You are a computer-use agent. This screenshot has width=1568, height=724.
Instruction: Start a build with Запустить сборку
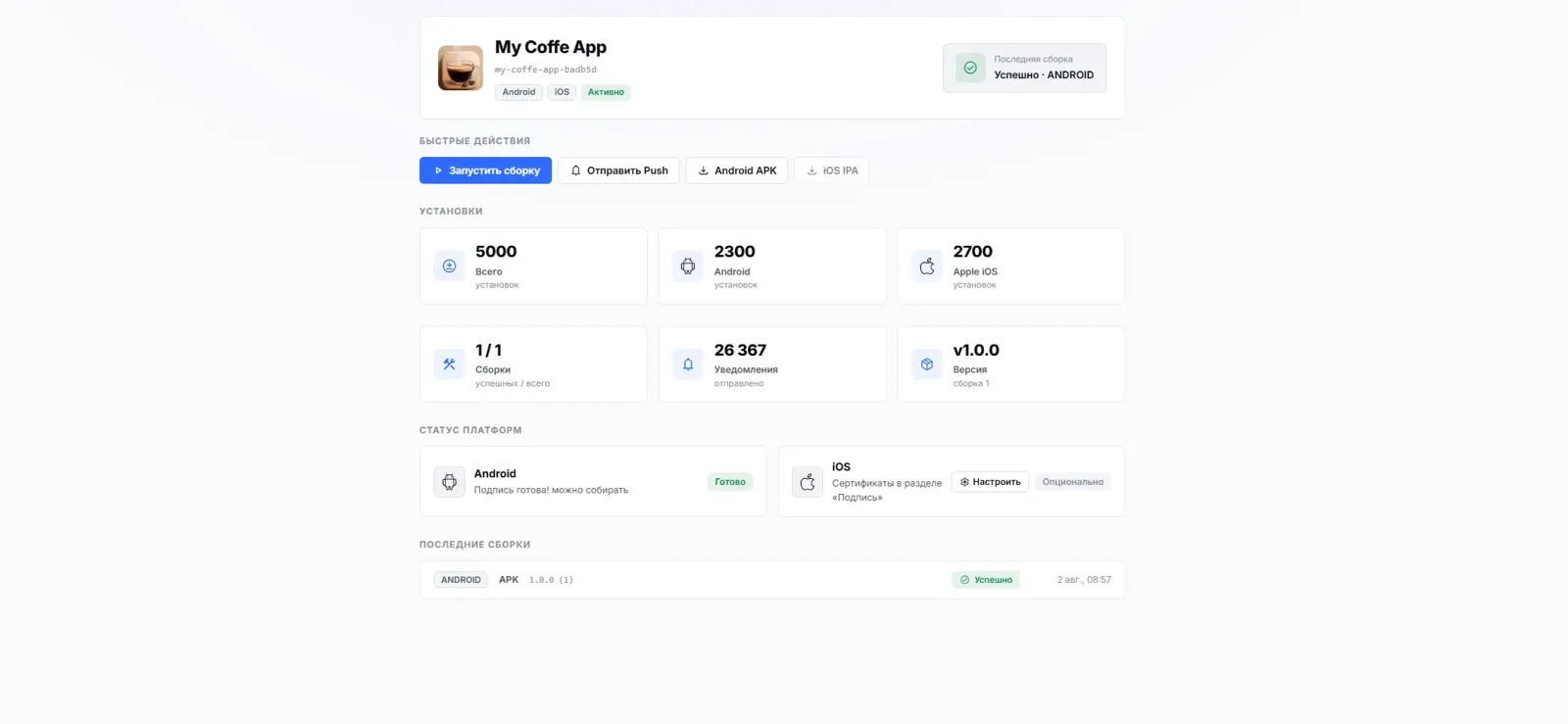(x=485, y=170)
